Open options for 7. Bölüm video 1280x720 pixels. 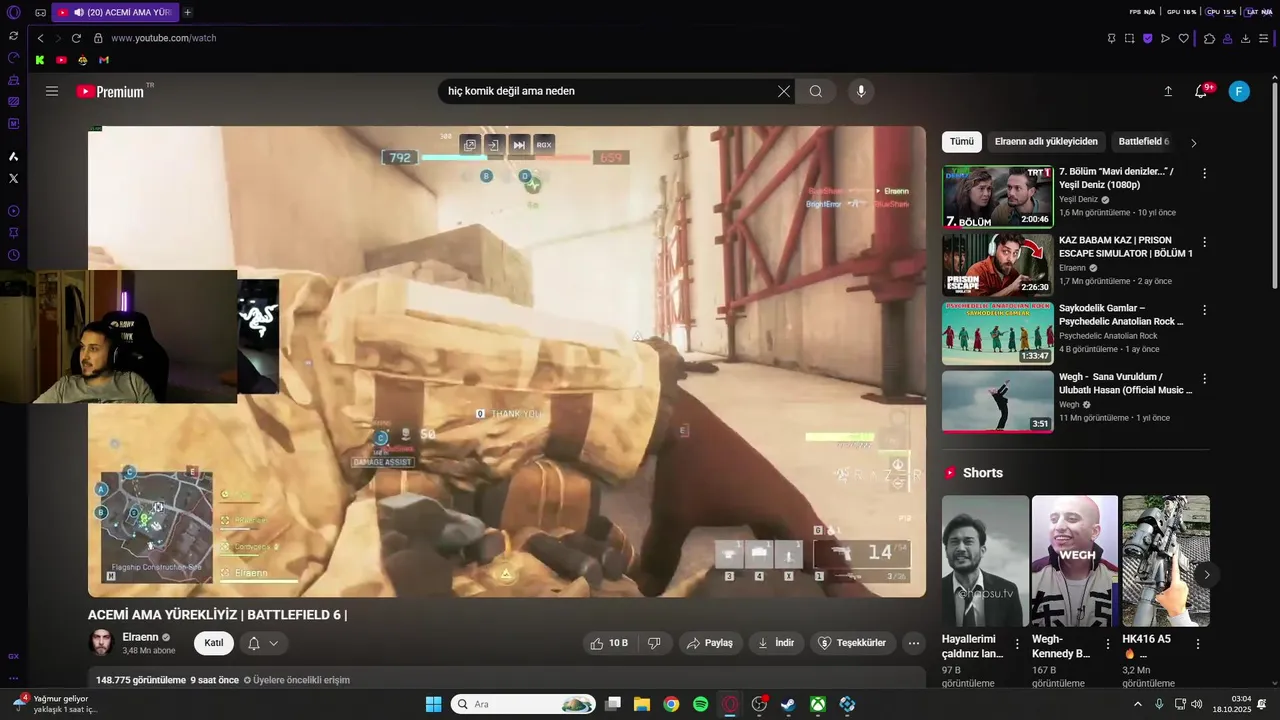tap(1204, 173)
